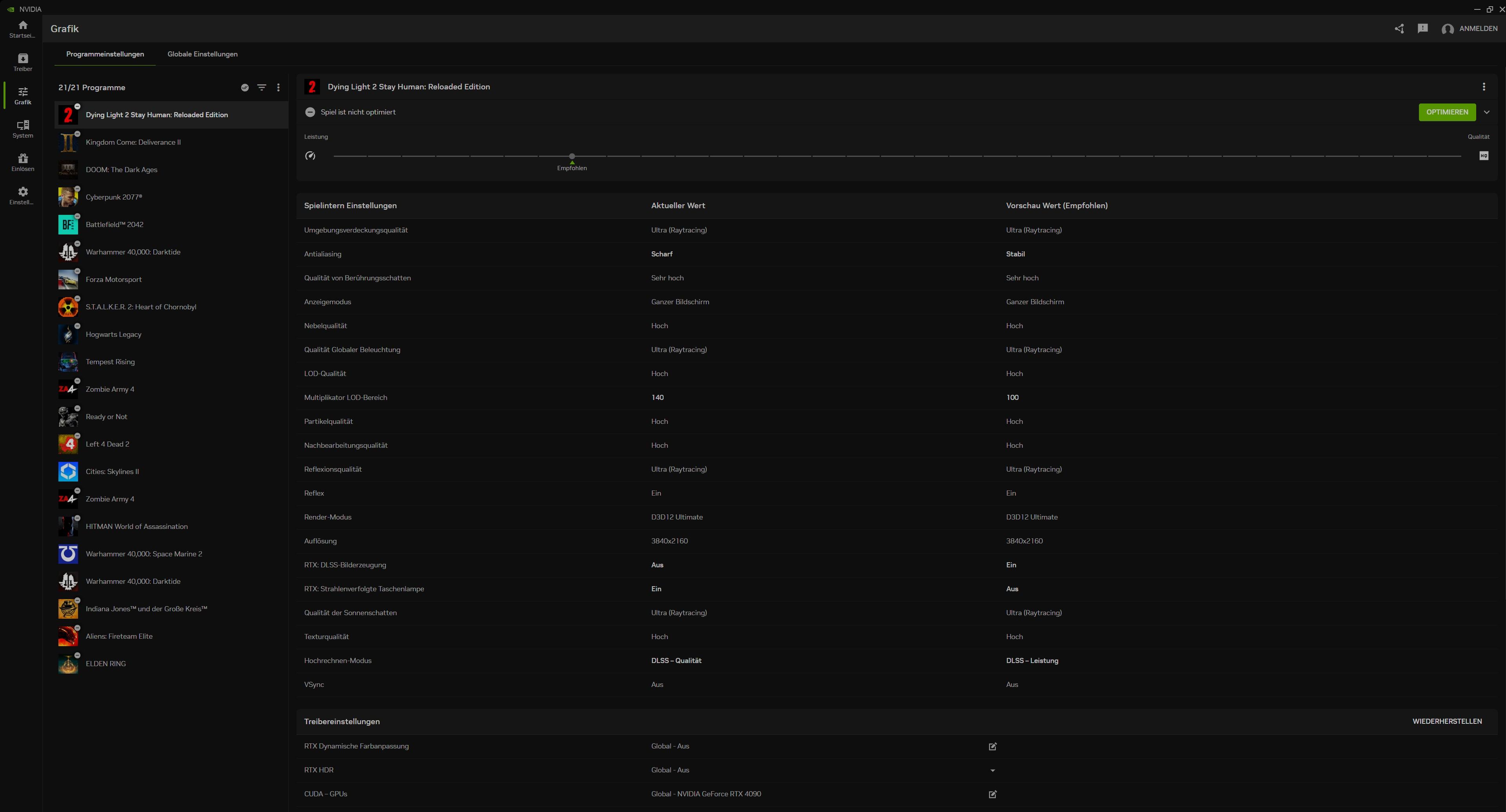This screenshot has height=812, width=1506.
Task: Click Antialiasing current value Scharf
Action: coord(662,254)
